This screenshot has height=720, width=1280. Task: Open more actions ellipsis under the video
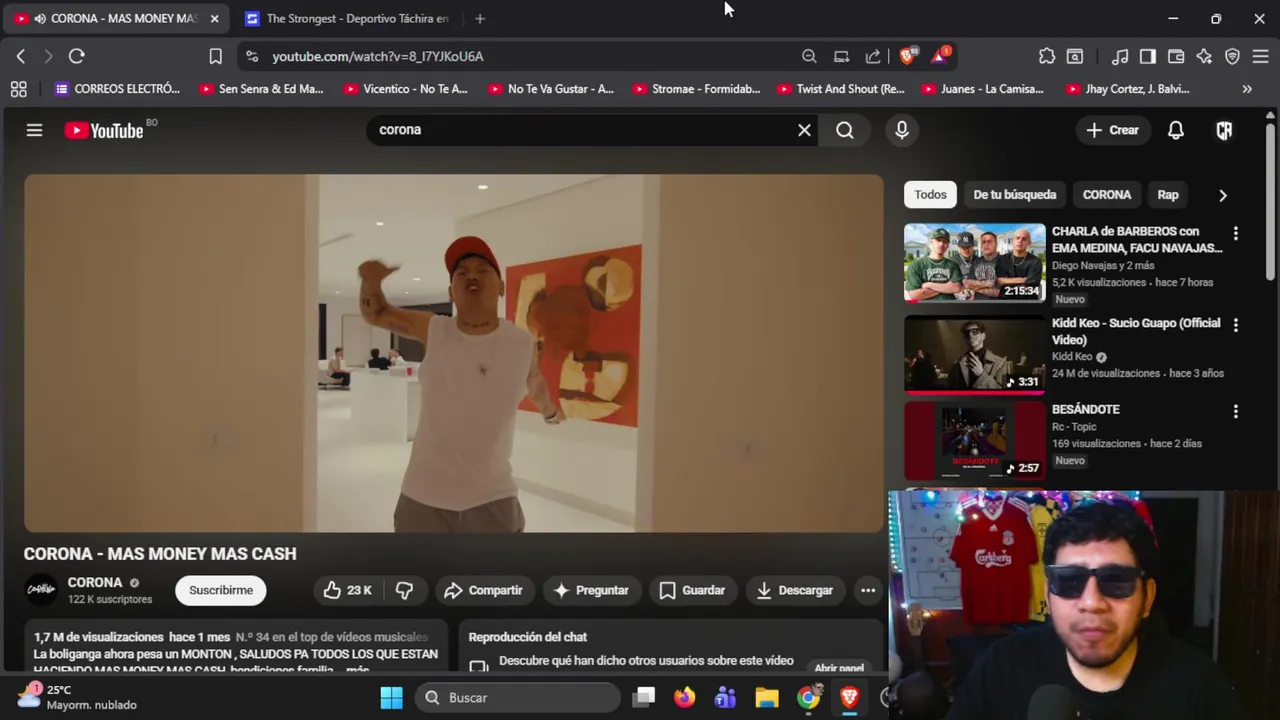pos(868,590)
